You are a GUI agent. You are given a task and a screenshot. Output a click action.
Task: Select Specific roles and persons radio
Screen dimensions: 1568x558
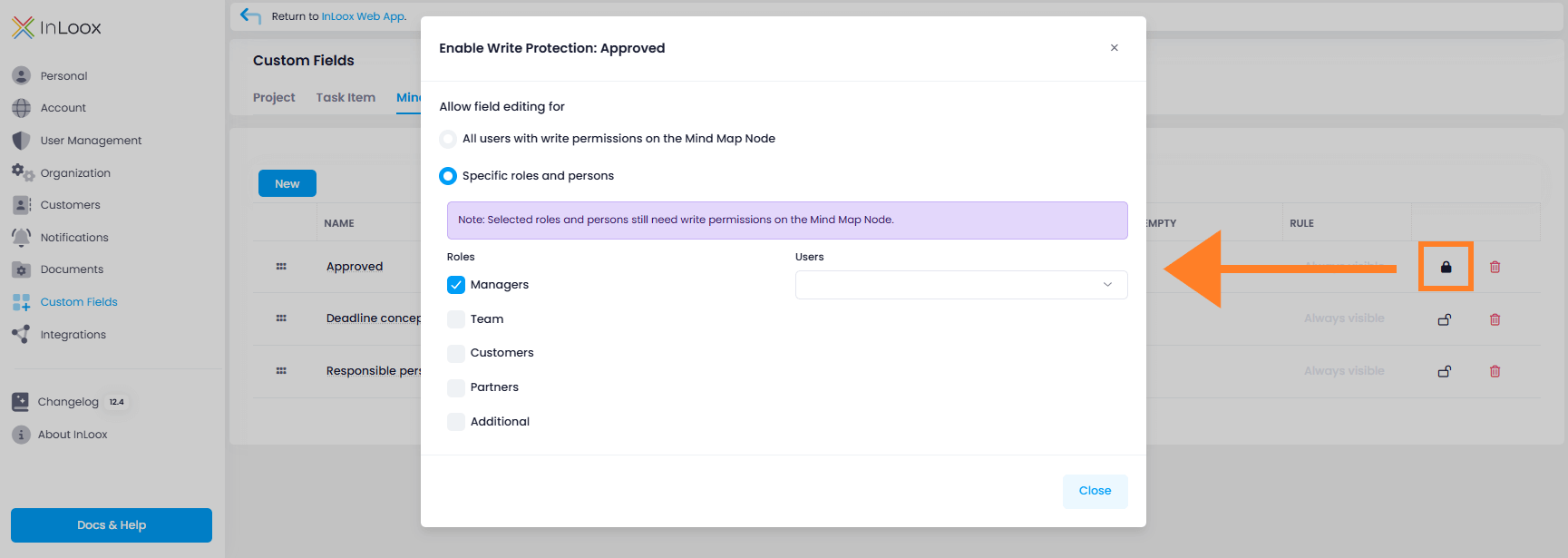pyautogui.click(x=448, y=176)
